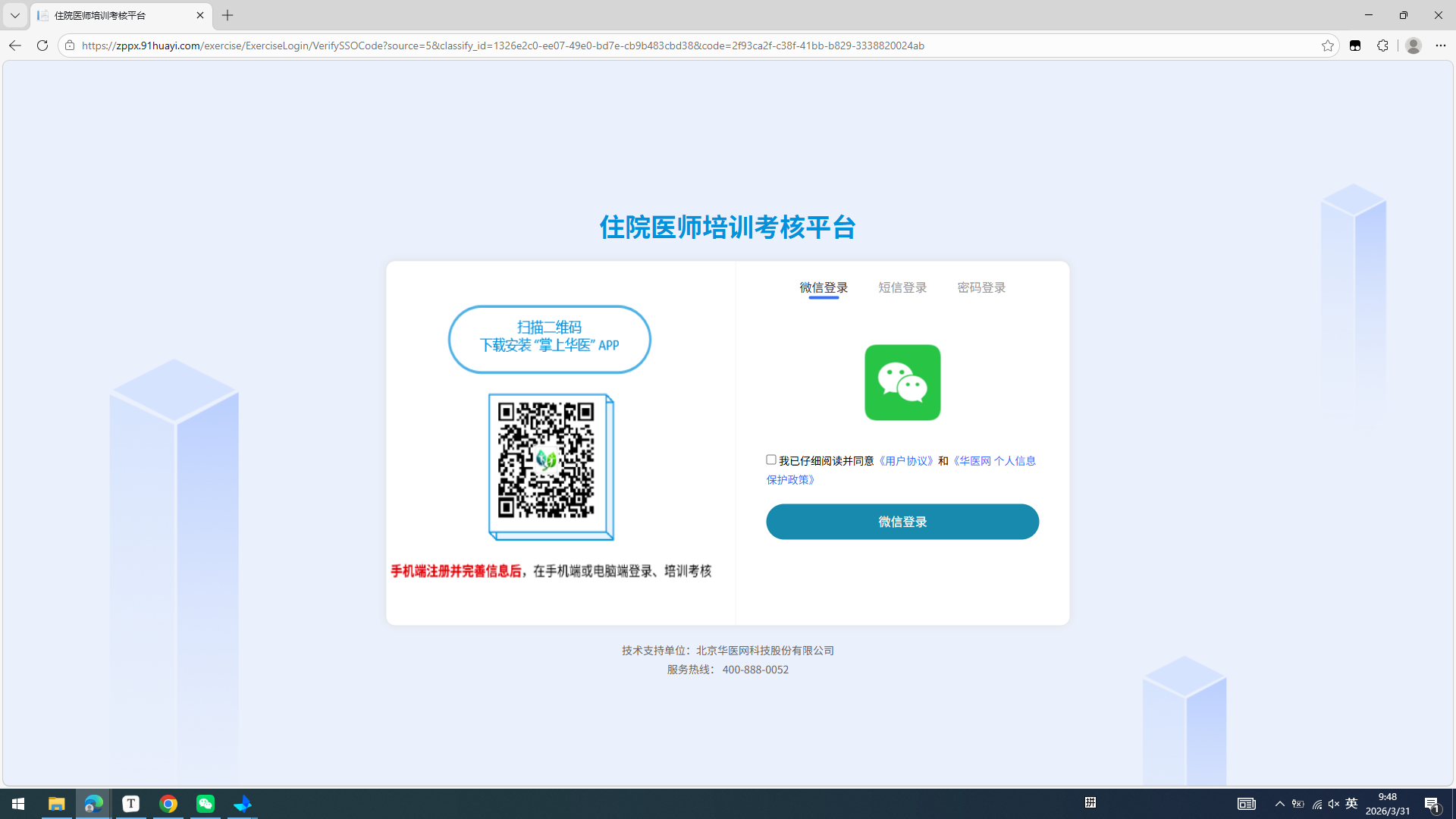Add this page to favorites
Image resolution: width=1456 pixels, height=819 pixels.
point(1327,45)
